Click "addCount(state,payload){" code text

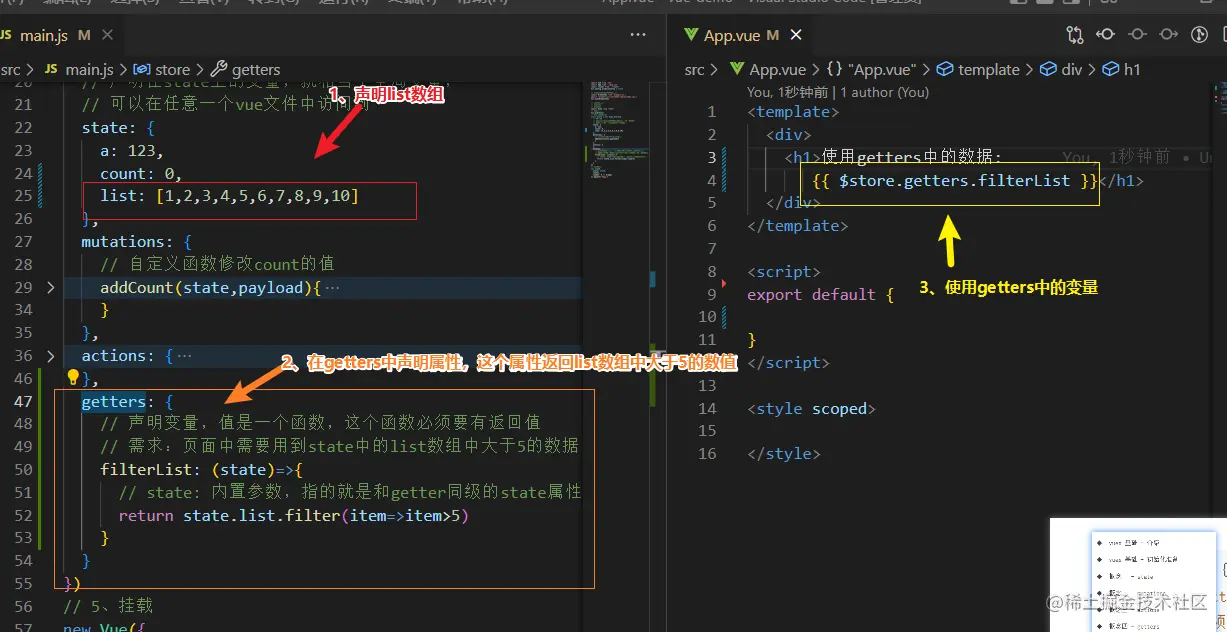coord(210,287)
